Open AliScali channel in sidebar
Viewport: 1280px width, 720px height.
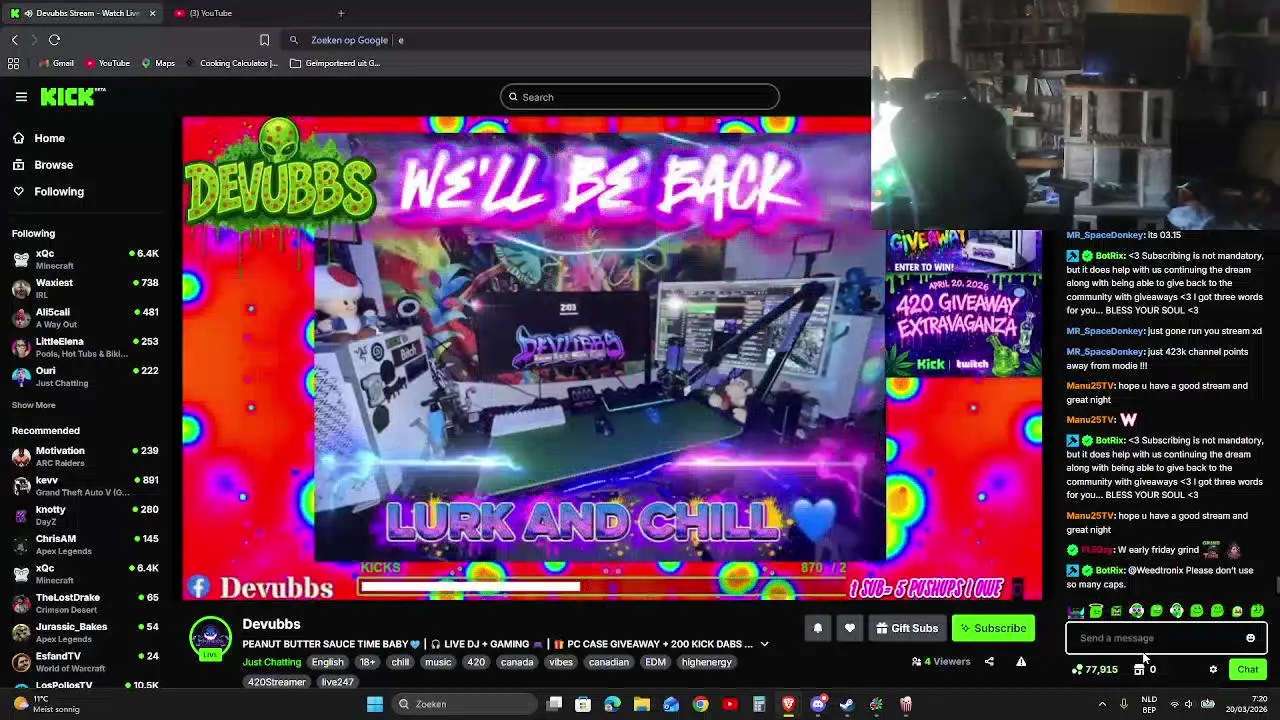86,318
